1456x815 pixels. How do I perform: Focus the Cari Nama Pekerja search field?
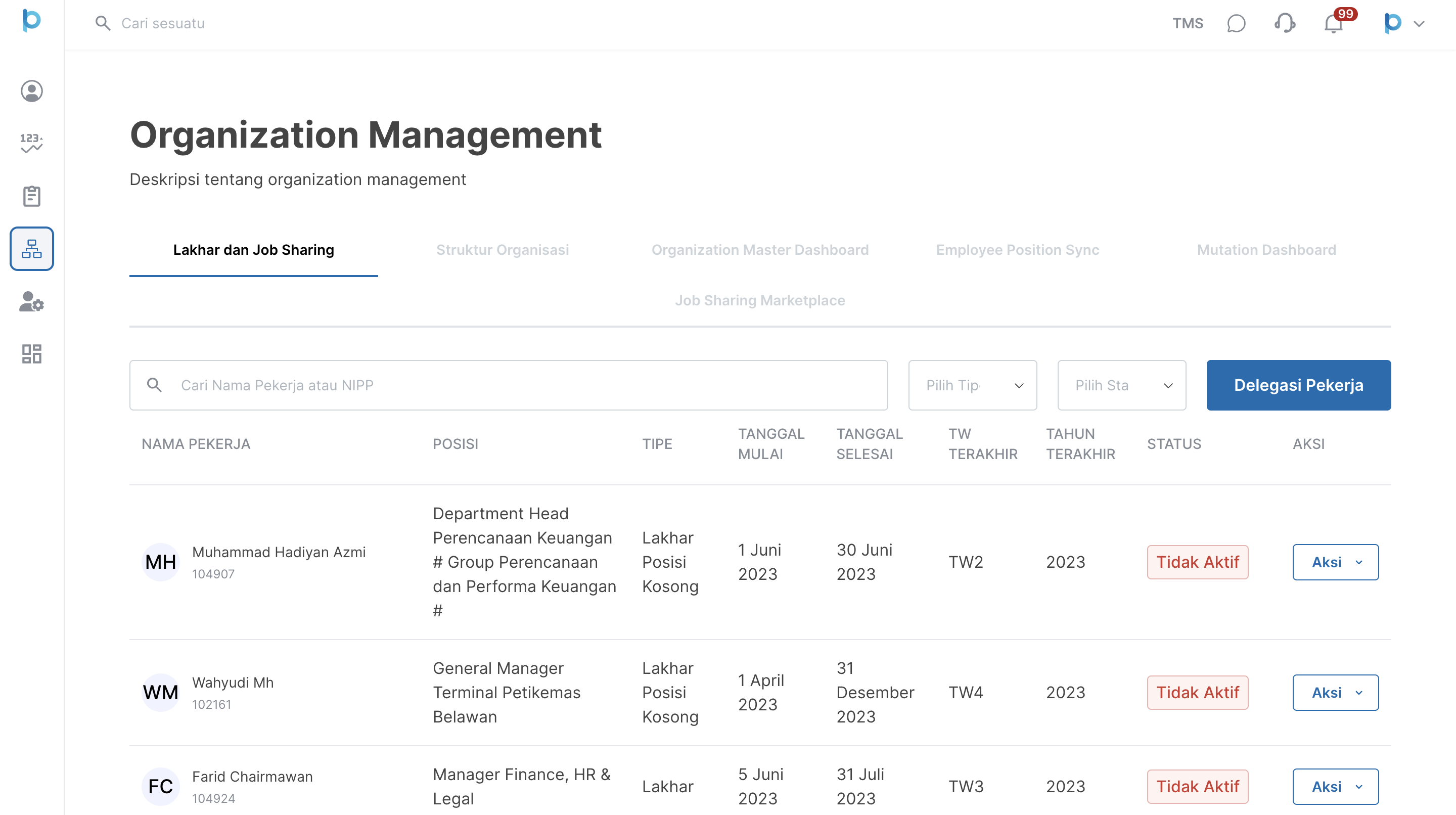coord(509,385)
